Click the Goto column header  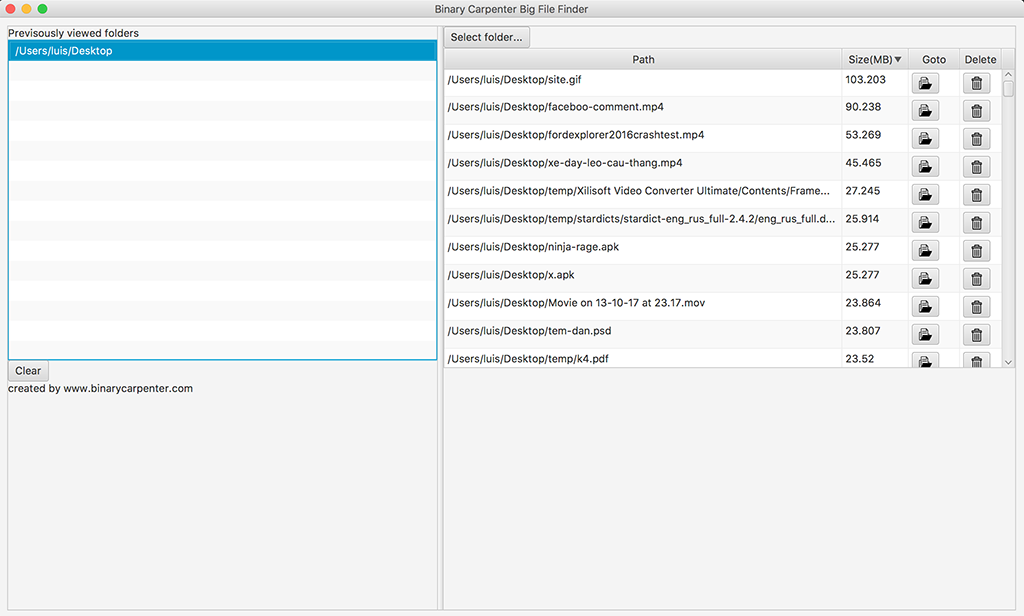click(934, 59)
